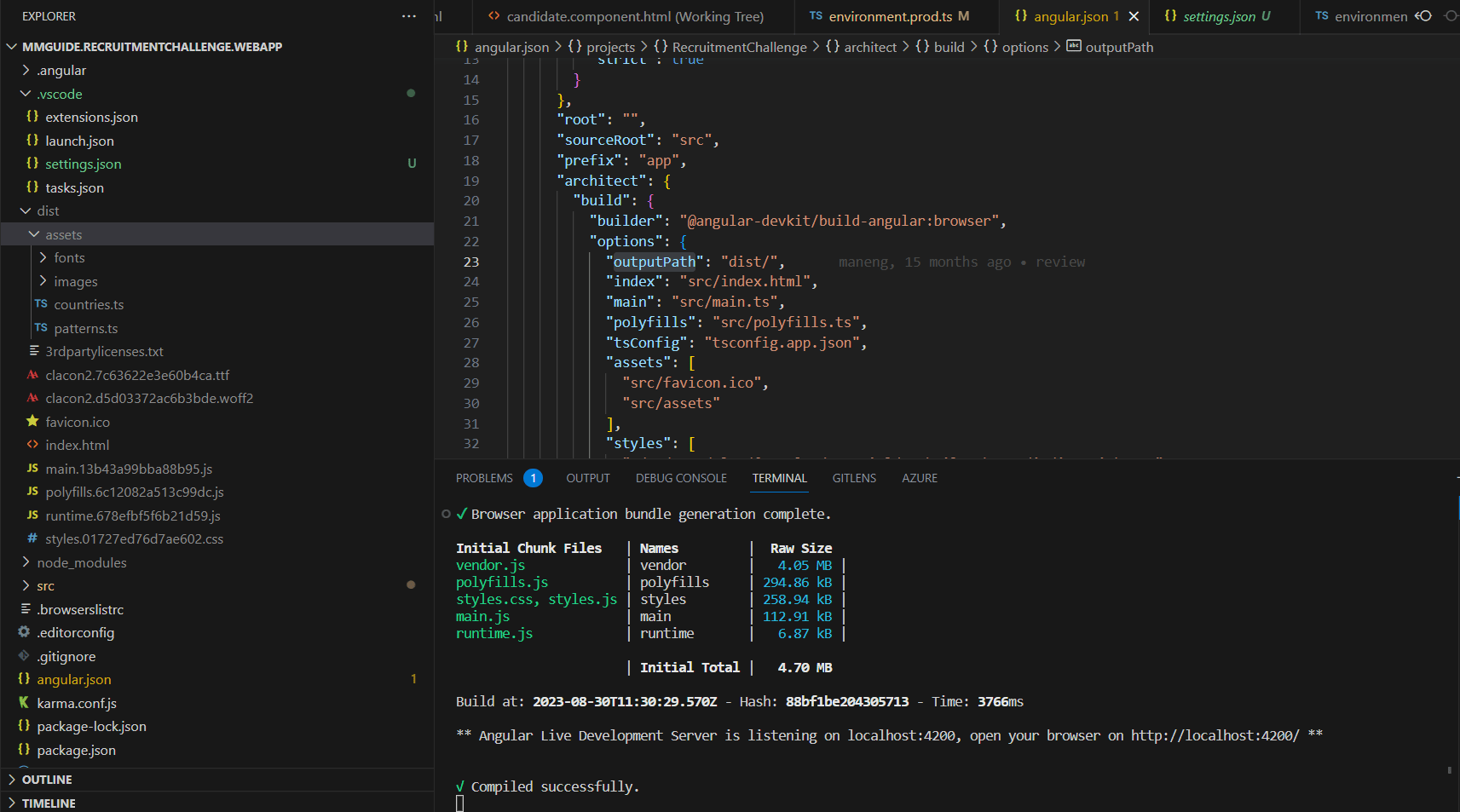Click the TypeScript icon beside countries.ts
The height and width of the screenshot is (812, 1460).
(x=40, y=304)
